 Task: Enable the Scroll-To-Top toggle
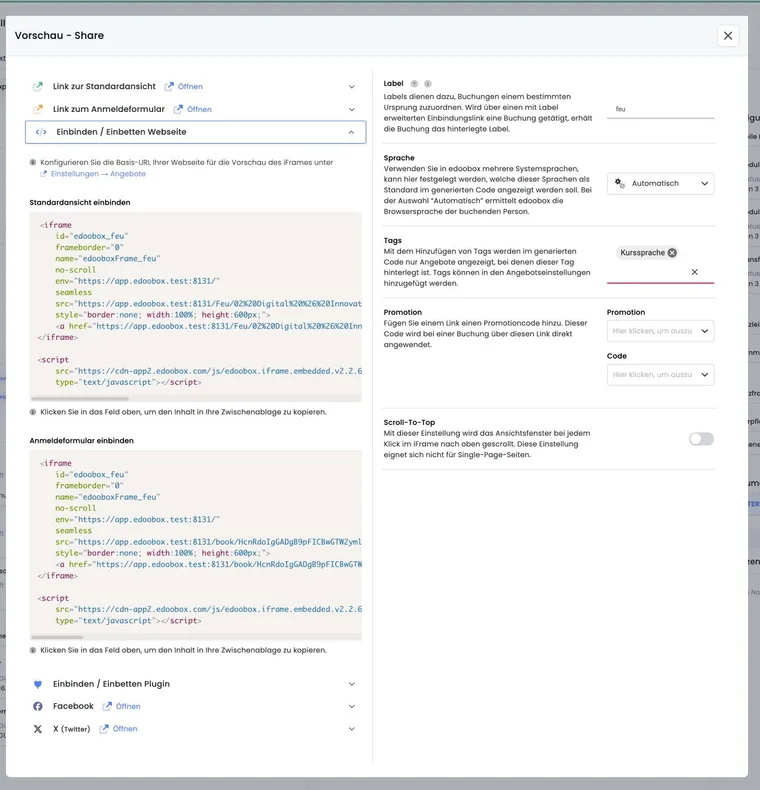point(702,439)
